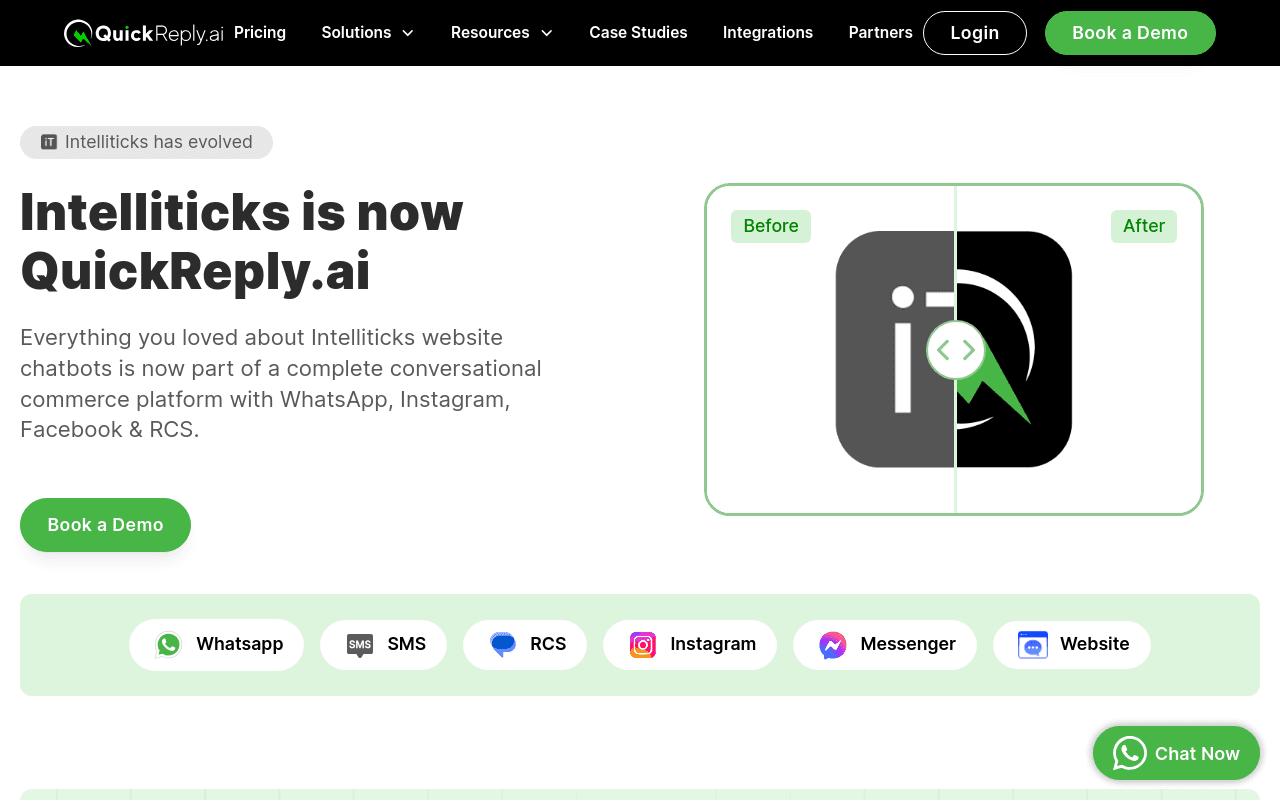This screenshot has width=1280, height=800.
Task: Select the Whatsapp channel label
Action: pos(240,644)
